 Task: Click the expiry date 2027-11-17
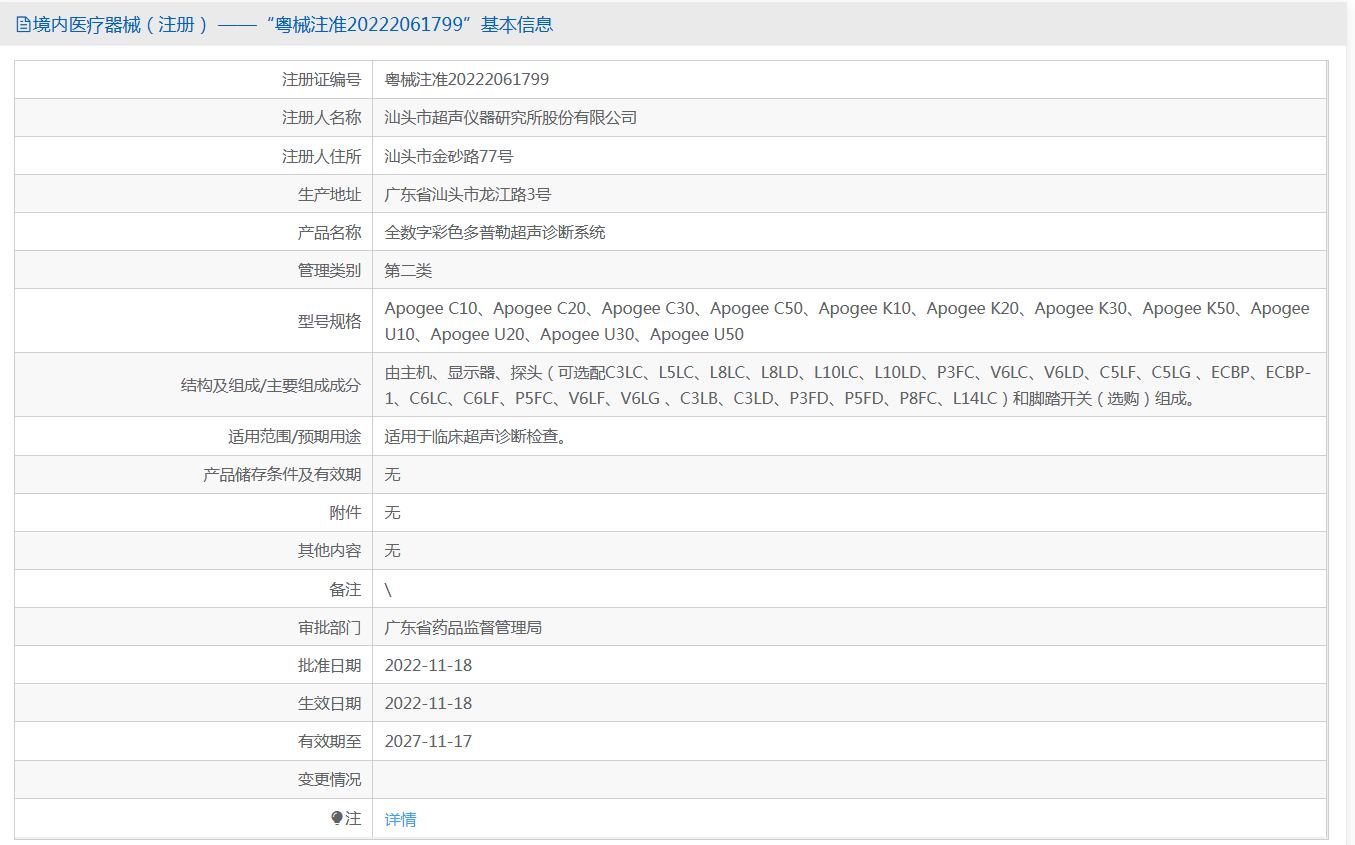[x=428, y=742]
